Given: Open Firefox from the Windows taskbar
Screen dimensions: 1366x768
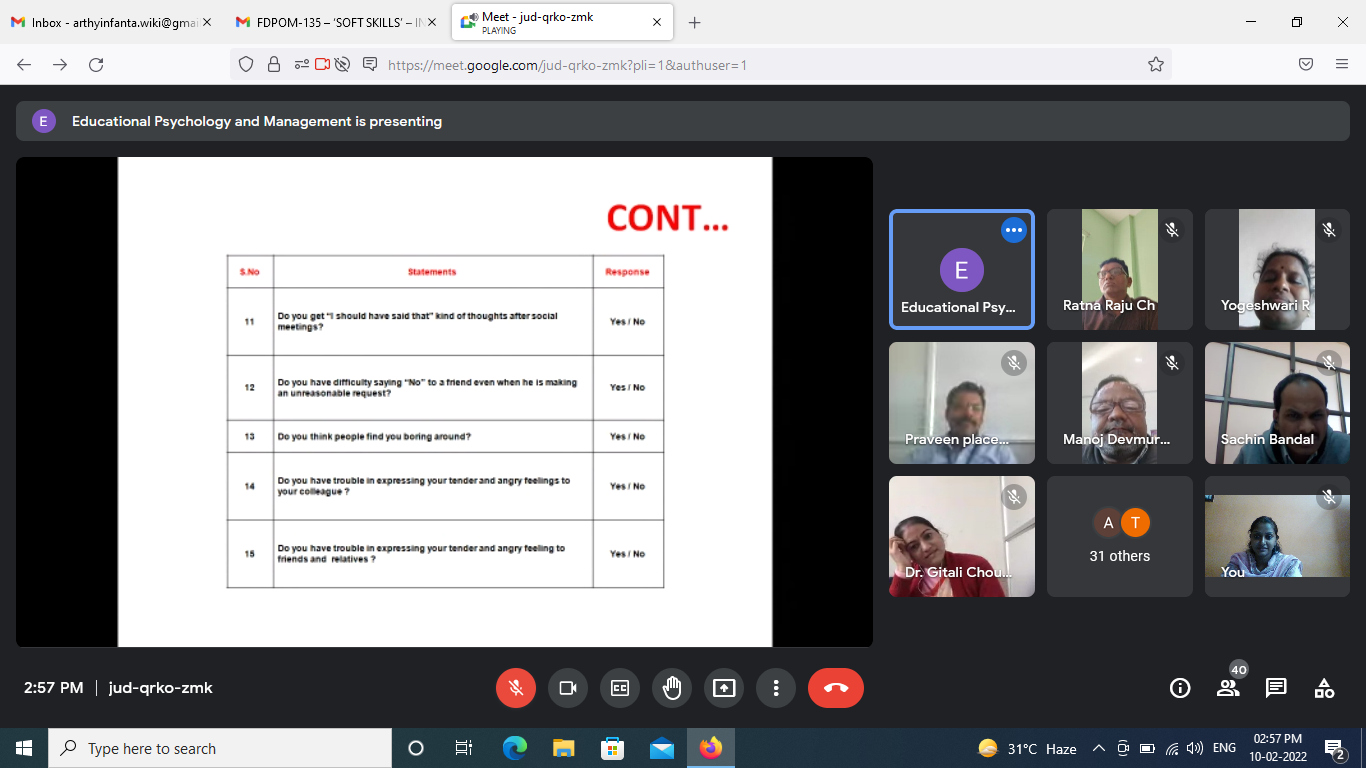Looking at the screenshot, I should click(x=711, y=748).
